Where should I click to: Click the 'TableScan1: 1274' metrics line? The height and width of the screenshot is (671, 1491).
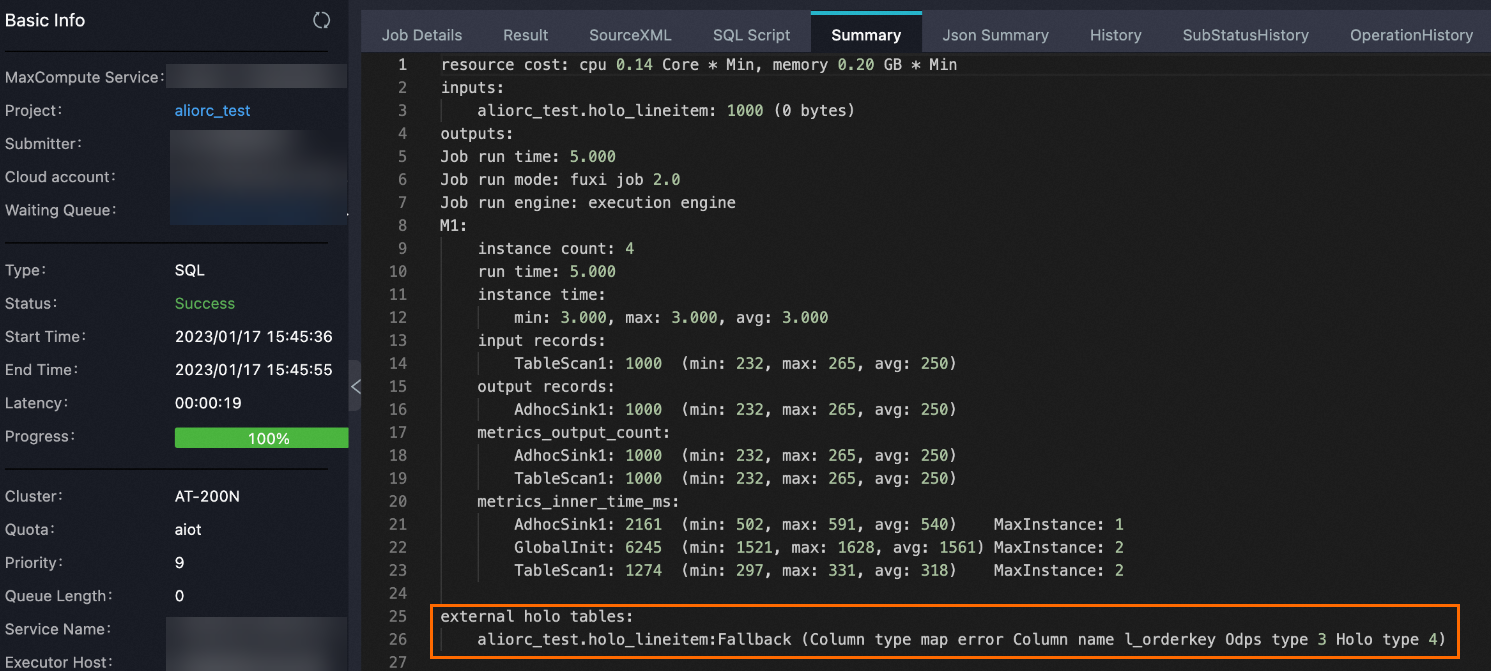819,571
